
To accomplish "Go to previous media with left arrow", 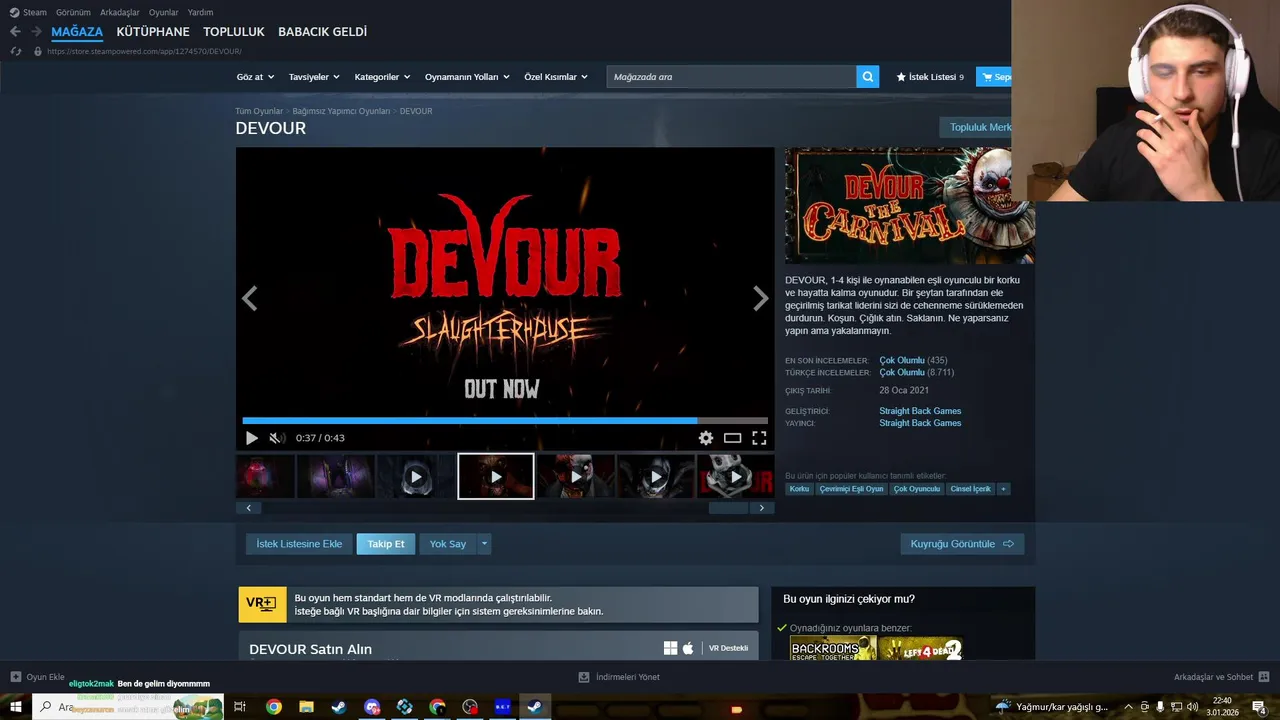I will (249, 298).
